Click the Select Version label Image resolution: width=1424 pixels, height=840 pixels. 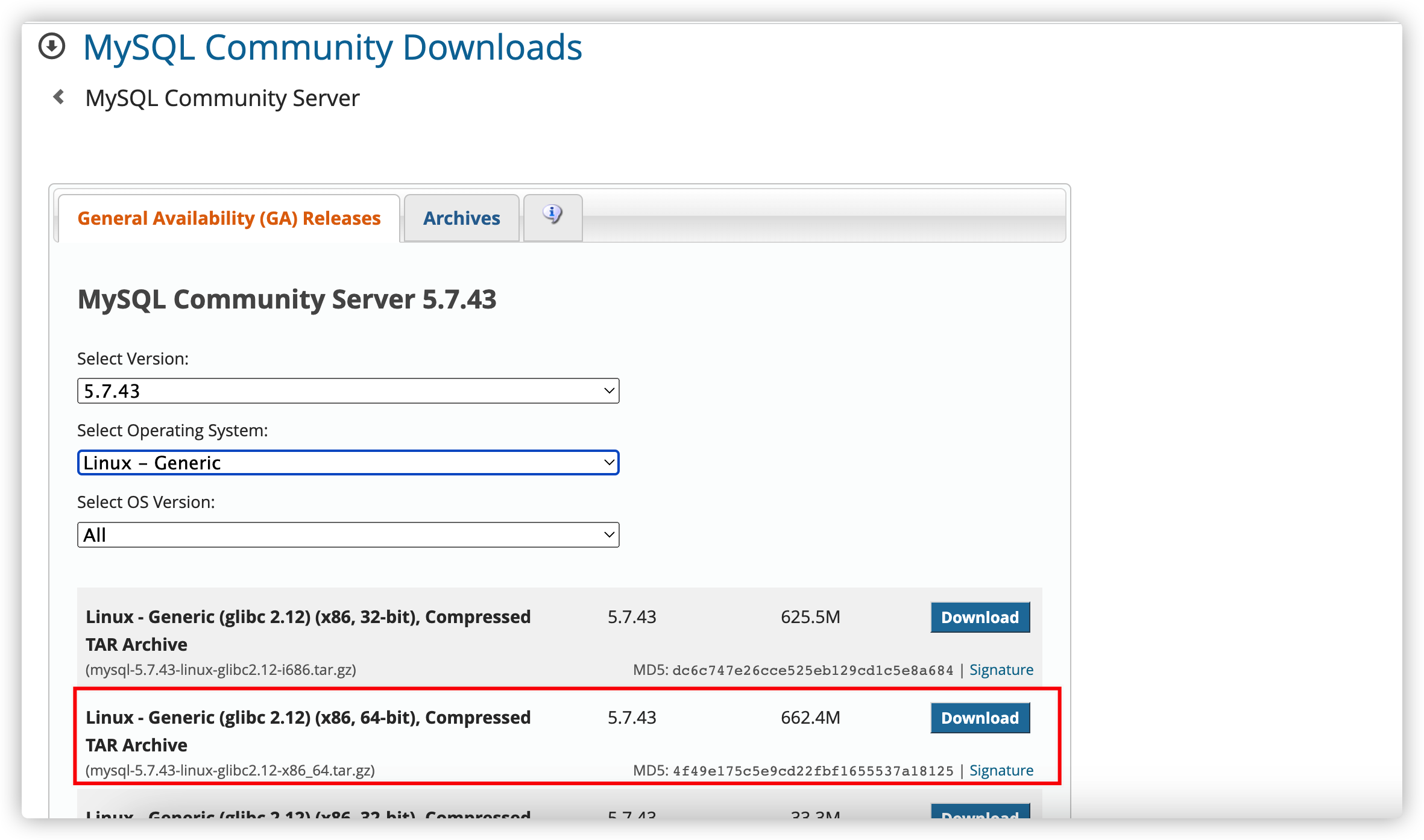[x=133, y=359]
